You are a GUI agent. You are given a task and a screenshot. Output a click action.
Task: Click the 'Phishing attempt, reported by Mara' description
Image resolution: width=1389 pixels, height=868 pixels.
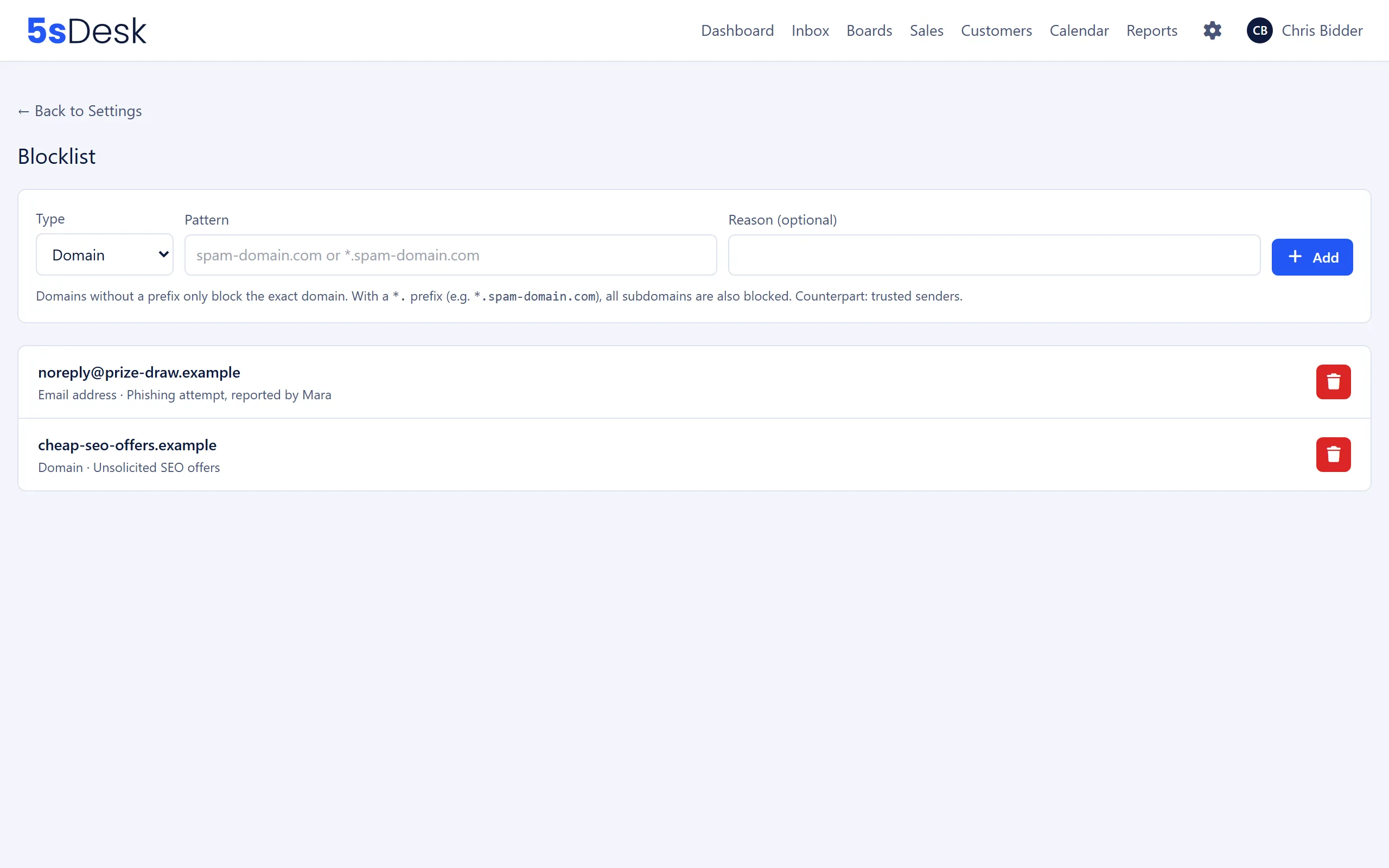(228, 395)
